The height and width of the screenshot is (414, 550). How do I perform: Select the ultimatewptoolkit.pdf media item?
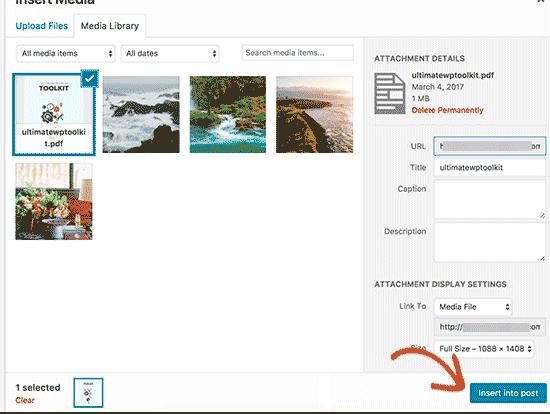point(54,114)
